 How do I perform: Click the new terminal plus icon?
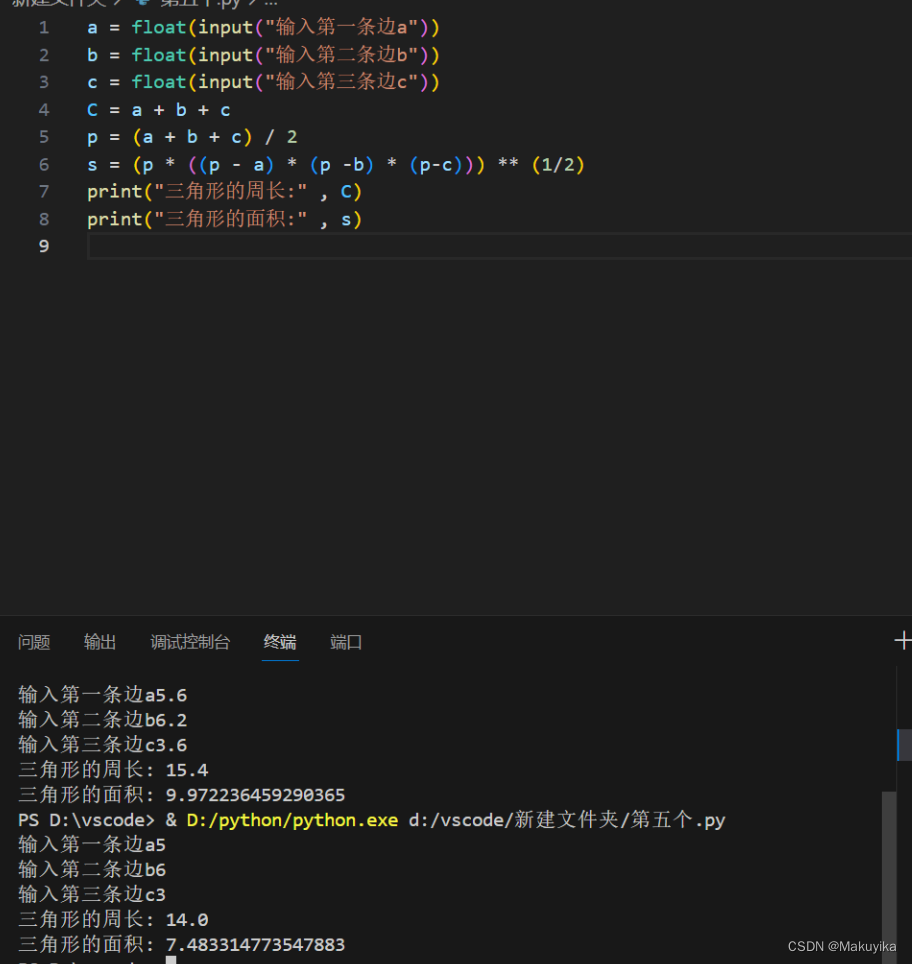coord(903,641)
